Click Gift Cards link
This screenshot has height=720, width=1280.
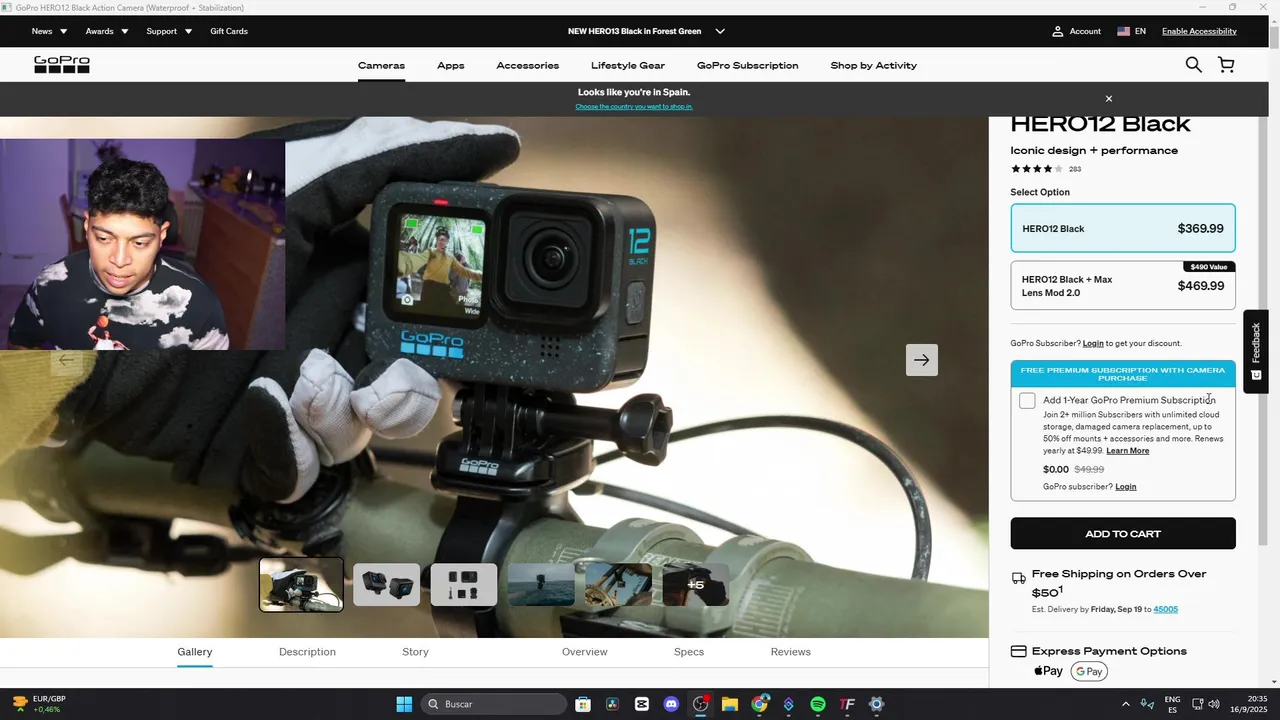tap(229, 31)
